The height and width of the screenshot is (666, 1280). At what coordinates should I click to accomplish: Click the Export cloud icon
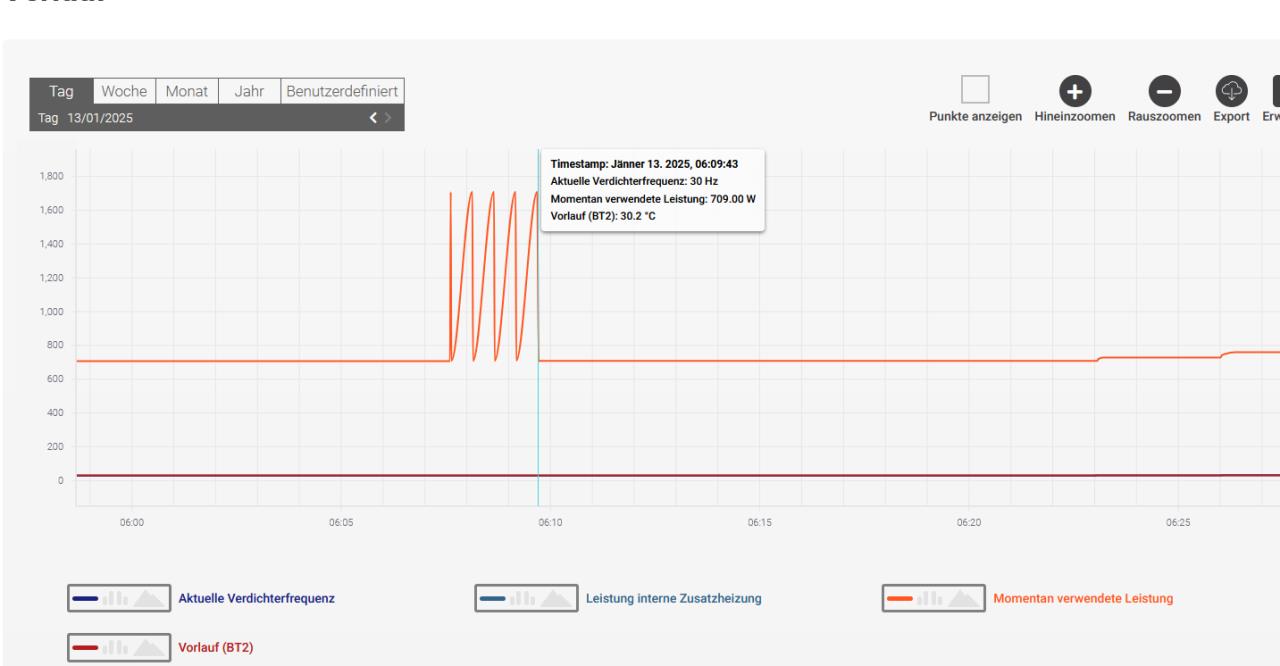pyautogui.click(x=1231, y=91)
